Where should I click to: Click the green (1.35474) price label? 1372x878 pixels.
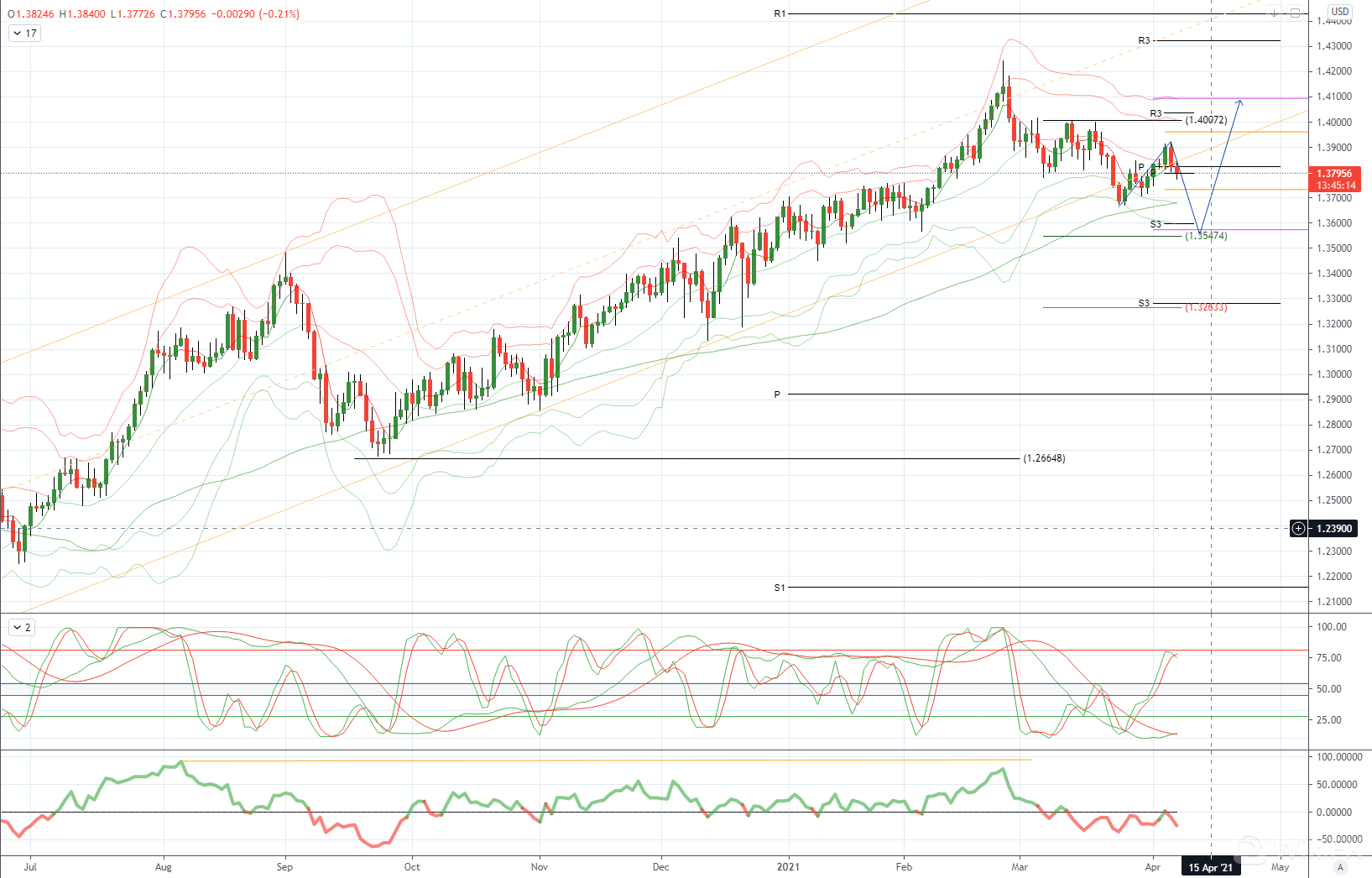[x=1206, y=236]
